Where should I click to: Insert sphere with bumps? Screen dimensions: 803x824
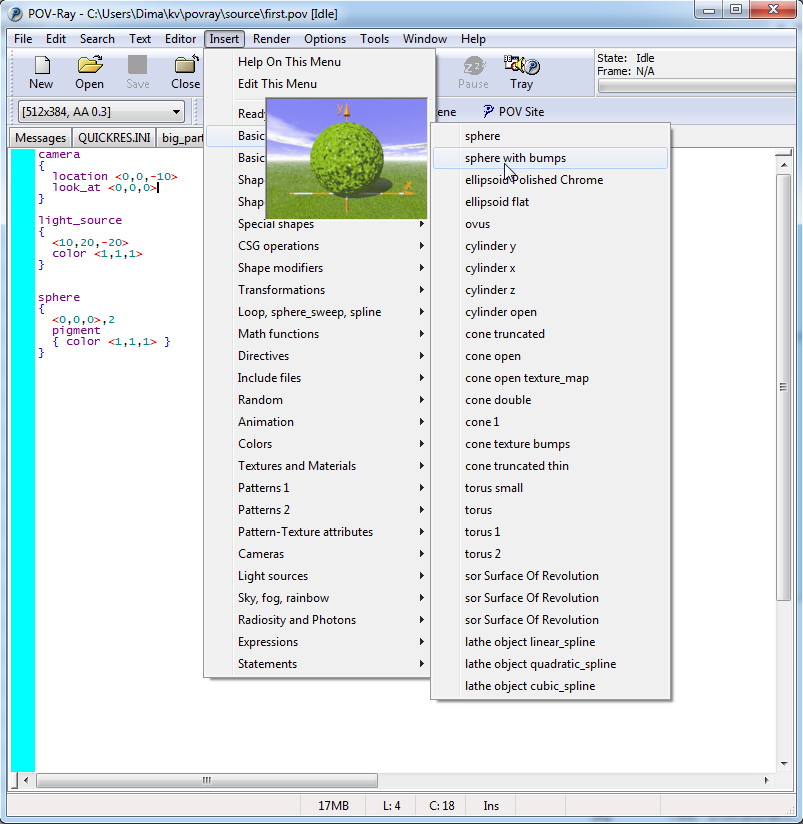[x=550, y=158]
